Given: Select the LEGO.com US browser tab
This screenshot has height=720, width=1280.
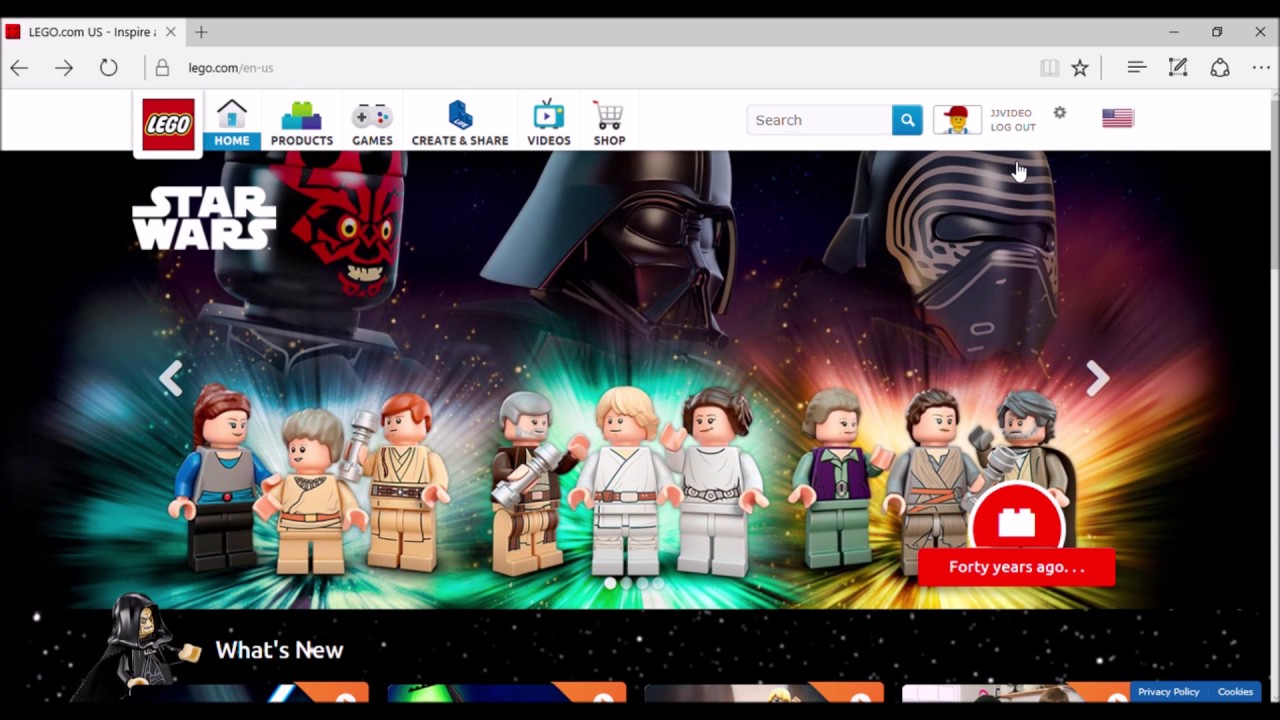Looking at the screenshot, I should click(x=91, y=32).
